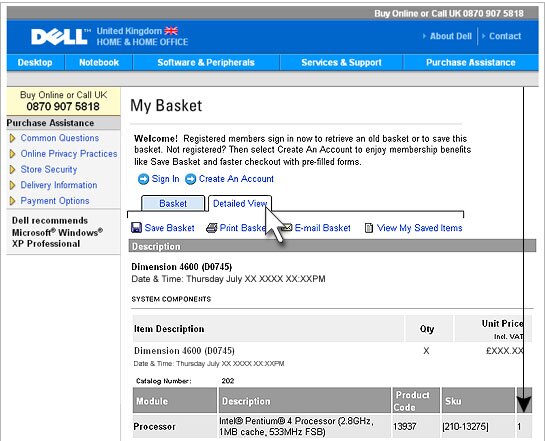Click the E-mail Basket link
Screen dimensions: 545x441
pos(323,228)
